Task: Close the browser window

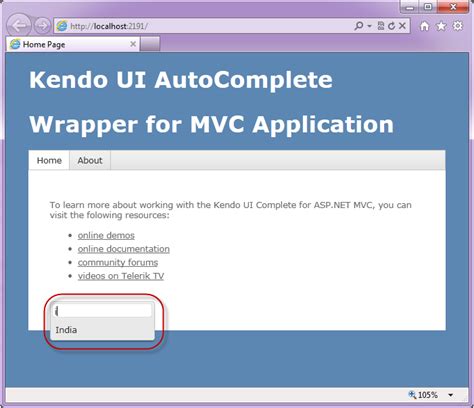Action: [453, 7]
